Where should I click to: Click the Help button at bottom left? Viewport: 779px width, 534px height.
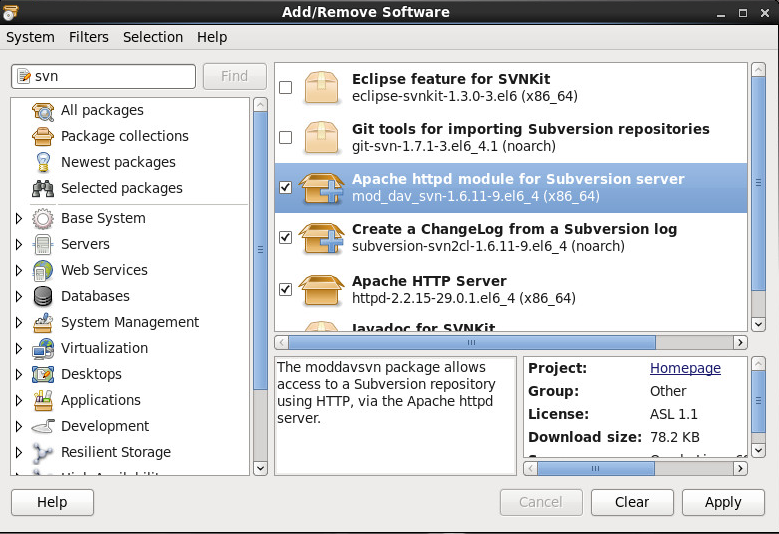[52, 502]
